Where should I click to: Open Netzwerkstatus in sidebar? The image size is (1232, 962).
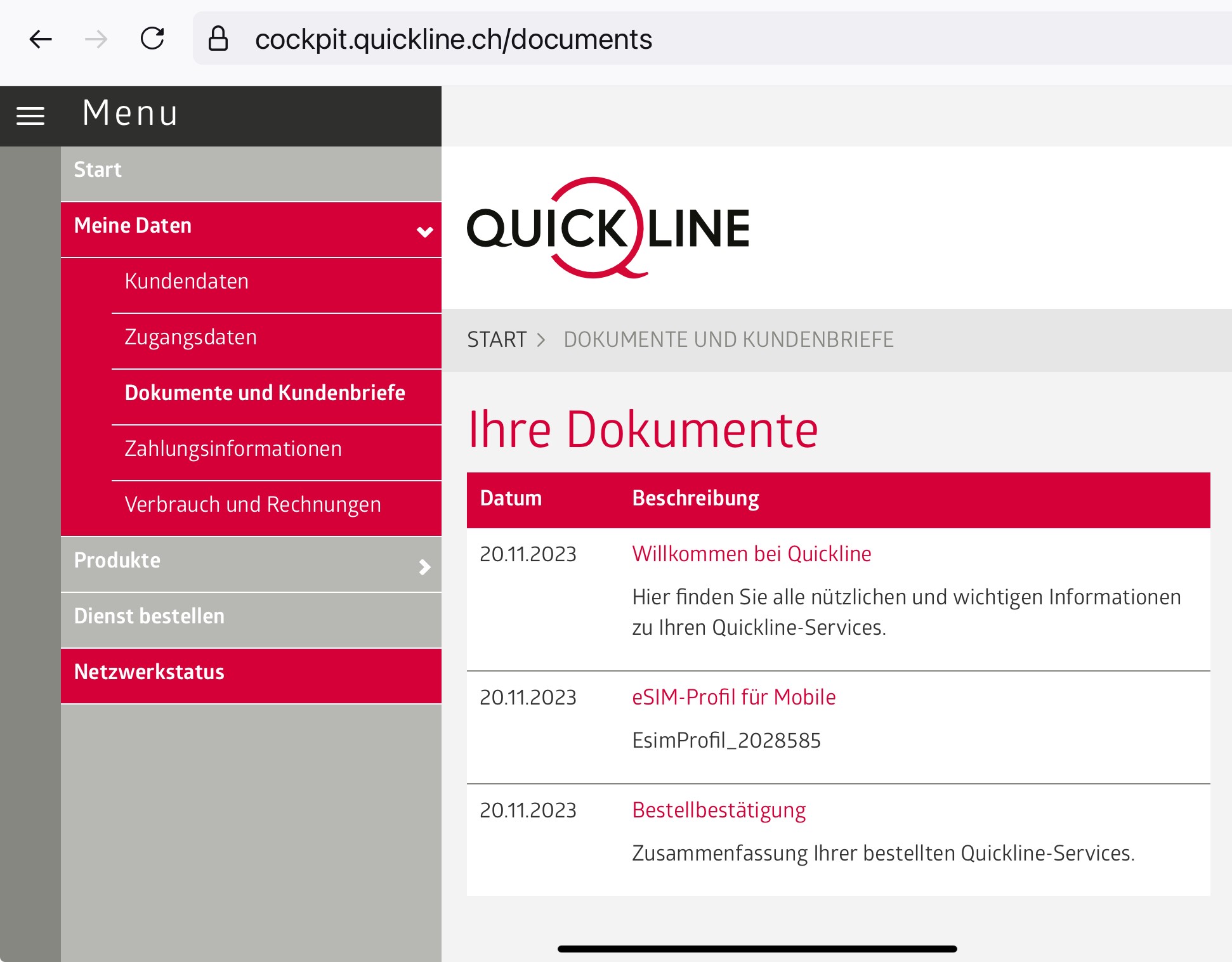coord(149,672)
